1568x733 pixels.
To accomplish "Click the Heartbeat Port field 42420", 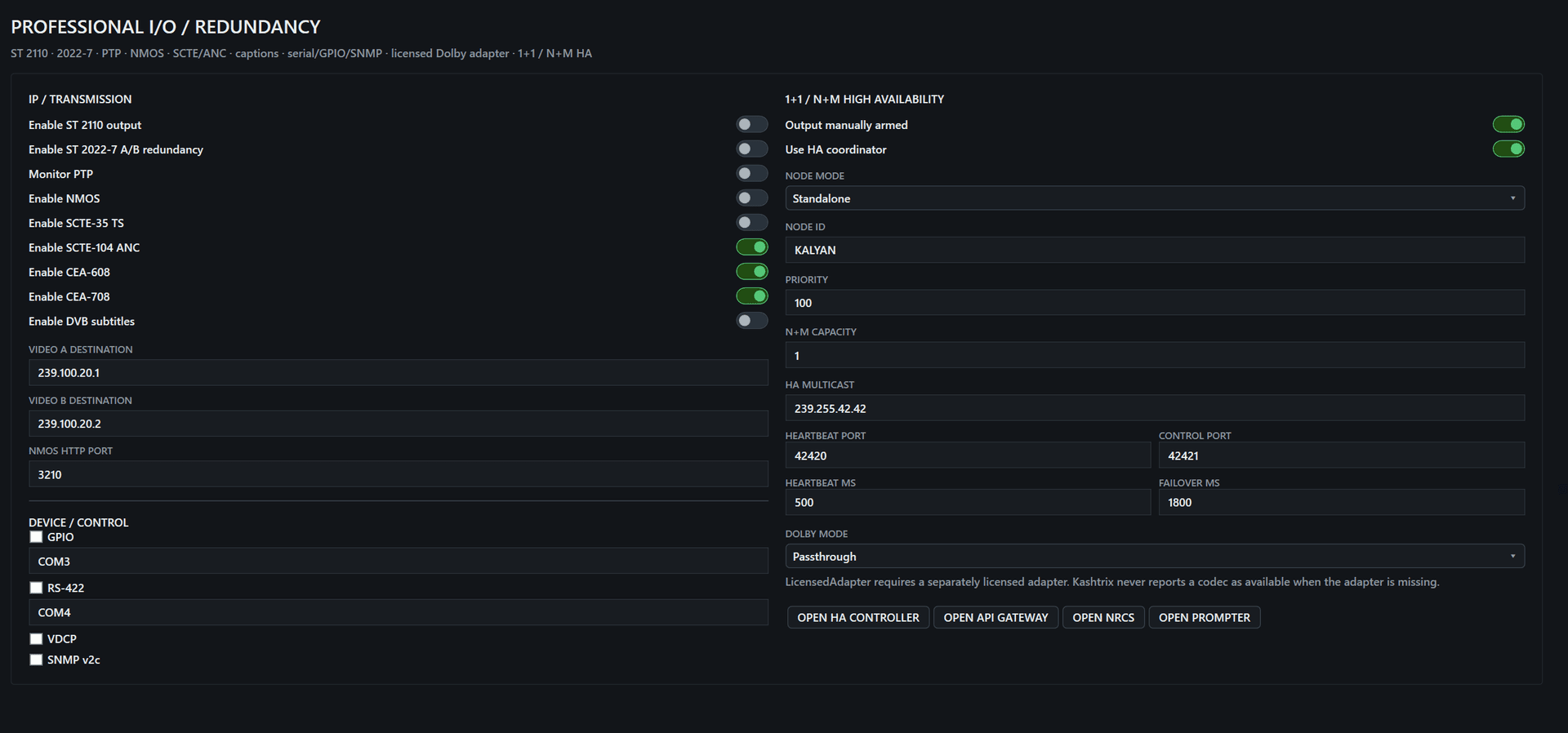I will coord(968,455).
